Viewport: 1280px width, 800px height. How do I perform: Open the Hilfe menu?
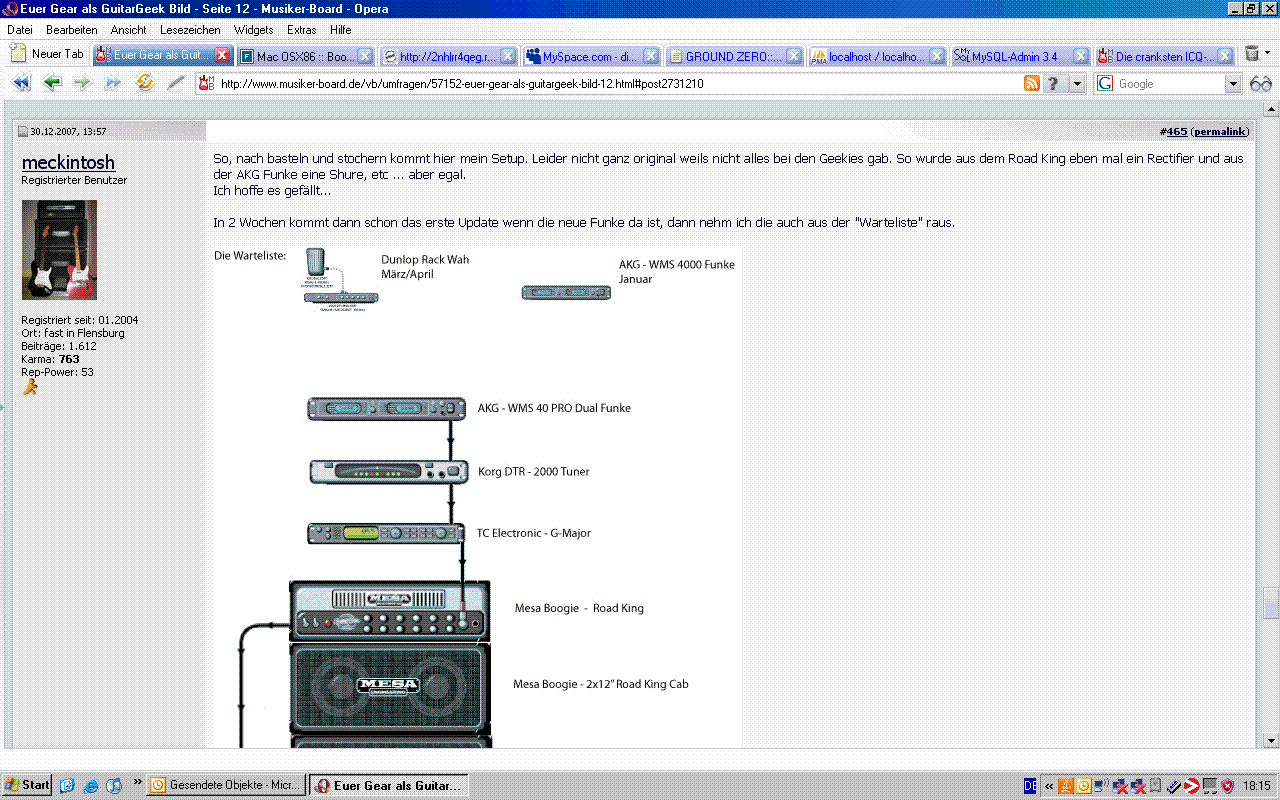point(340,30)
